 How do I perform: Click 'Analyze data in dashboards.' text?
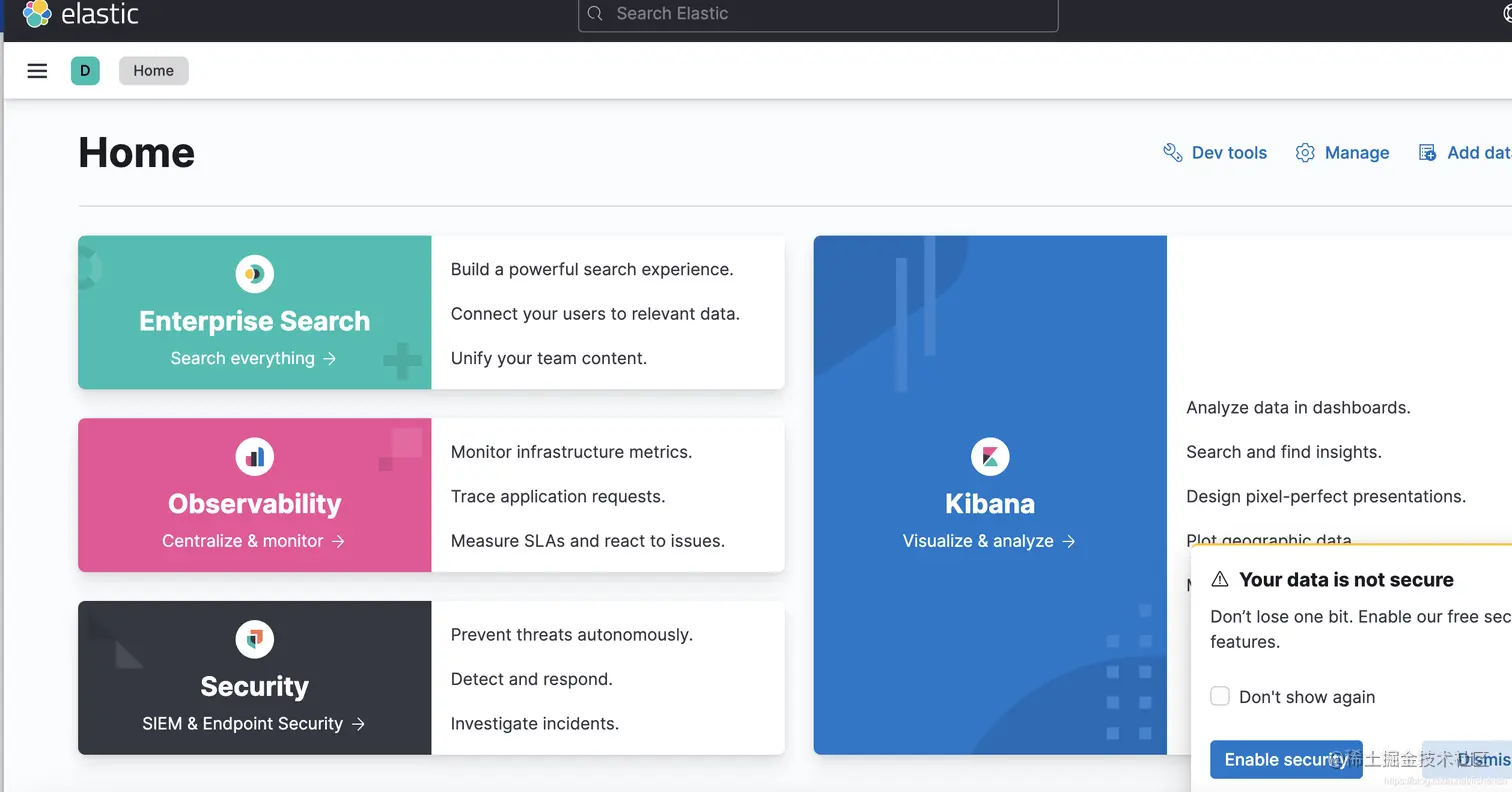coord(1298,407)
